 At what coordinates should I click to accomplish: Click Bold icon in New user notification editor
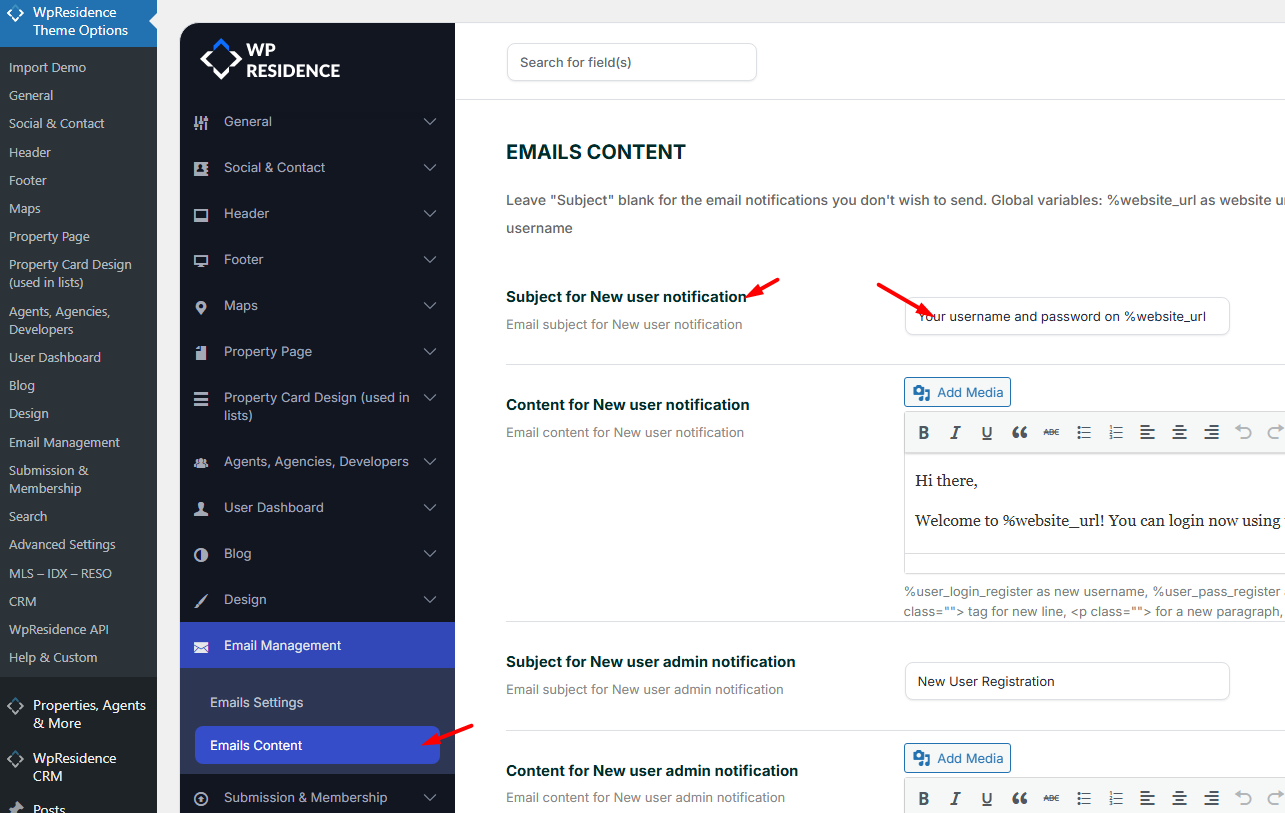pos(924,432)
